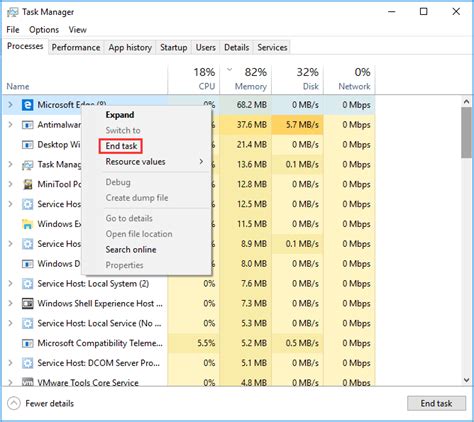Click the Windows D... process icon

tap(27, 264)
